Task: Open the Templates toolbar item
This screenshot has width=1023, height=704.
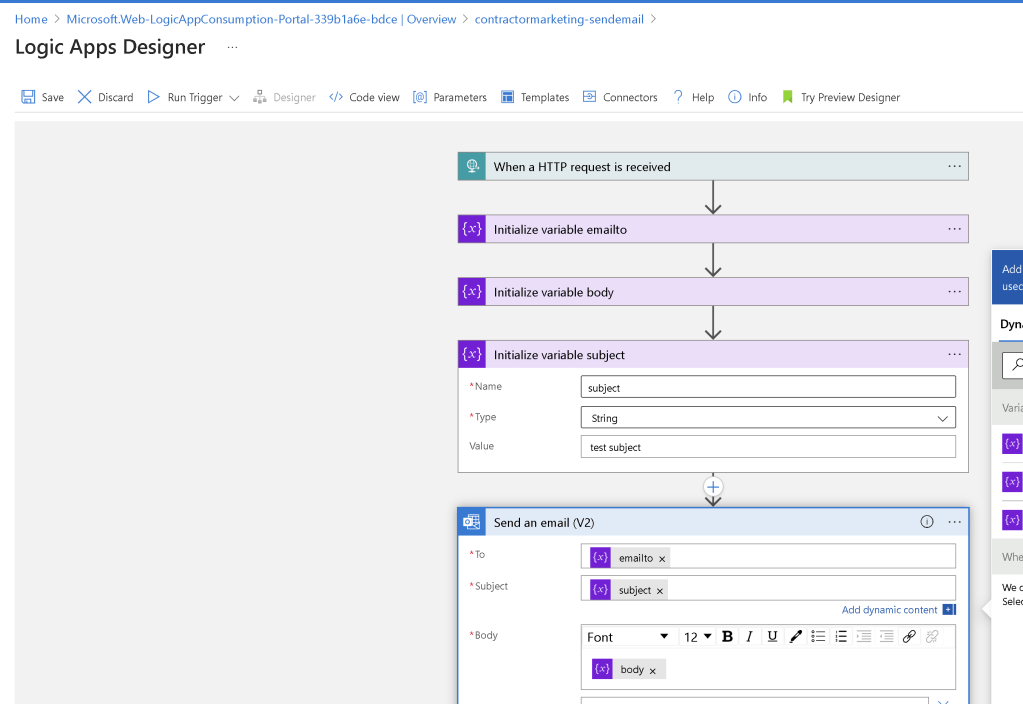Action: click(x=535, y=97)
